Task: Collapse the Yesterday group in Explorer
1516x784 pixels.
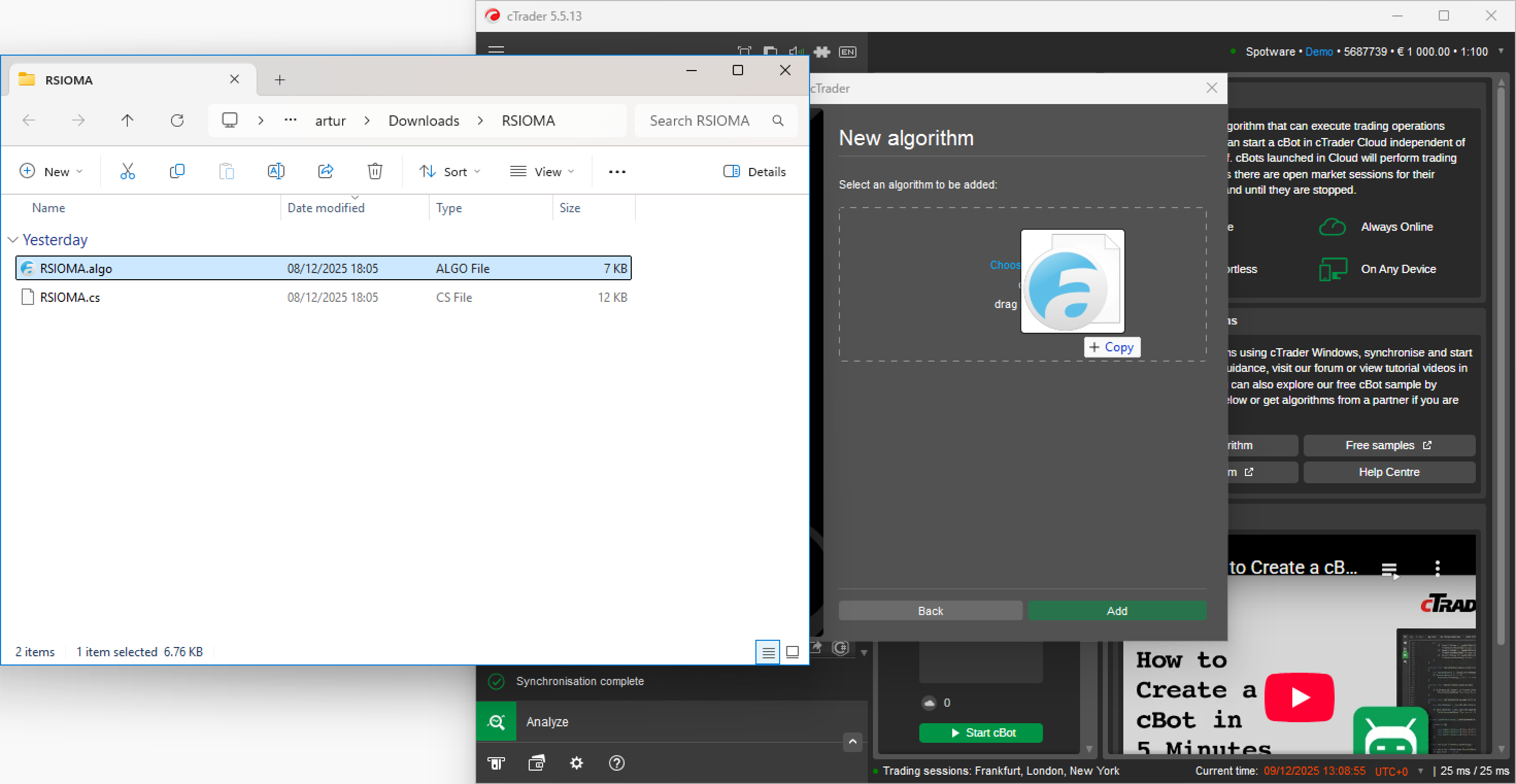Action: pyautogui.click(x=13, y=240)
